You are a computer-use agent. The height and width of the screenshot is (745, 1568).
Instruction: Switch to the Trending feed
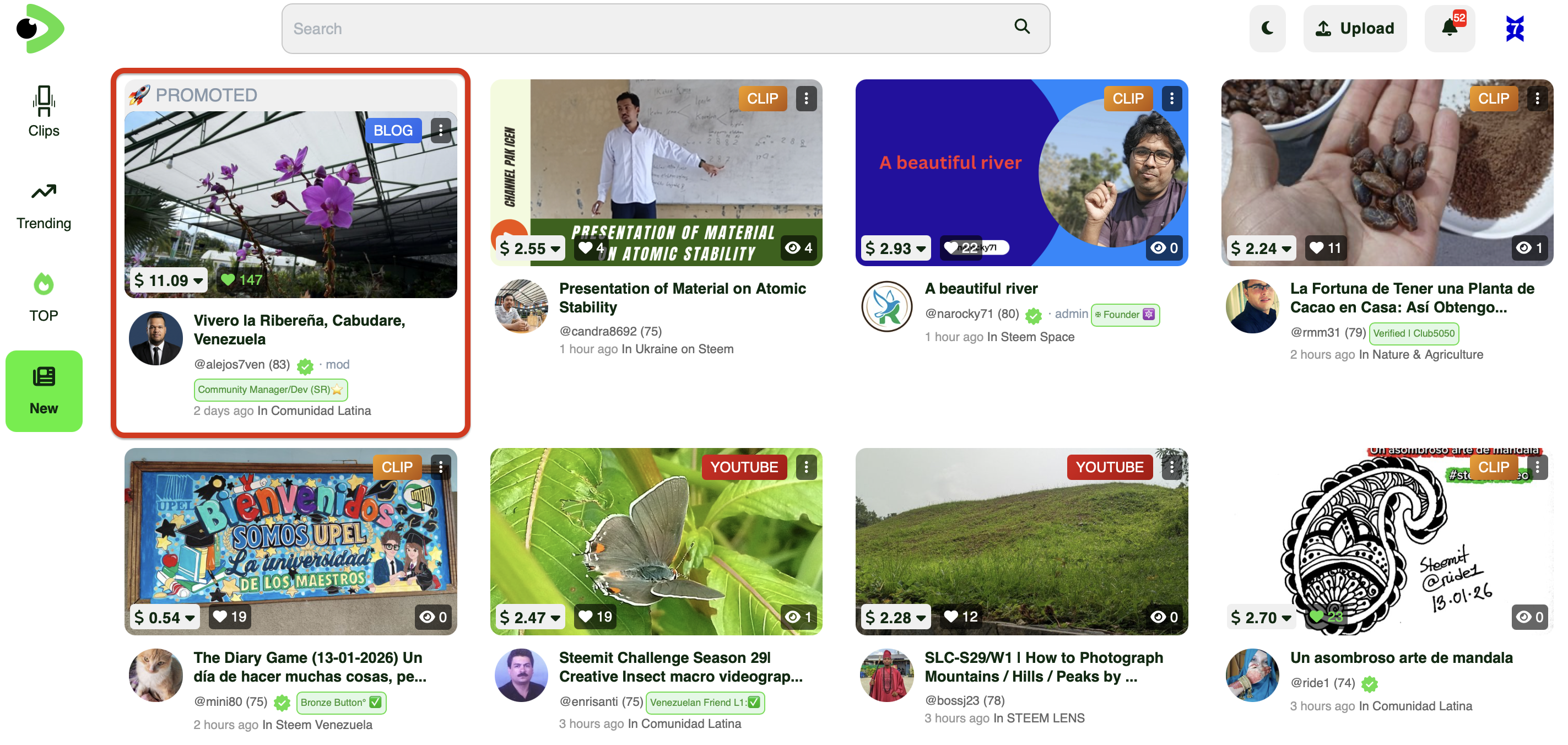[43, 205]
